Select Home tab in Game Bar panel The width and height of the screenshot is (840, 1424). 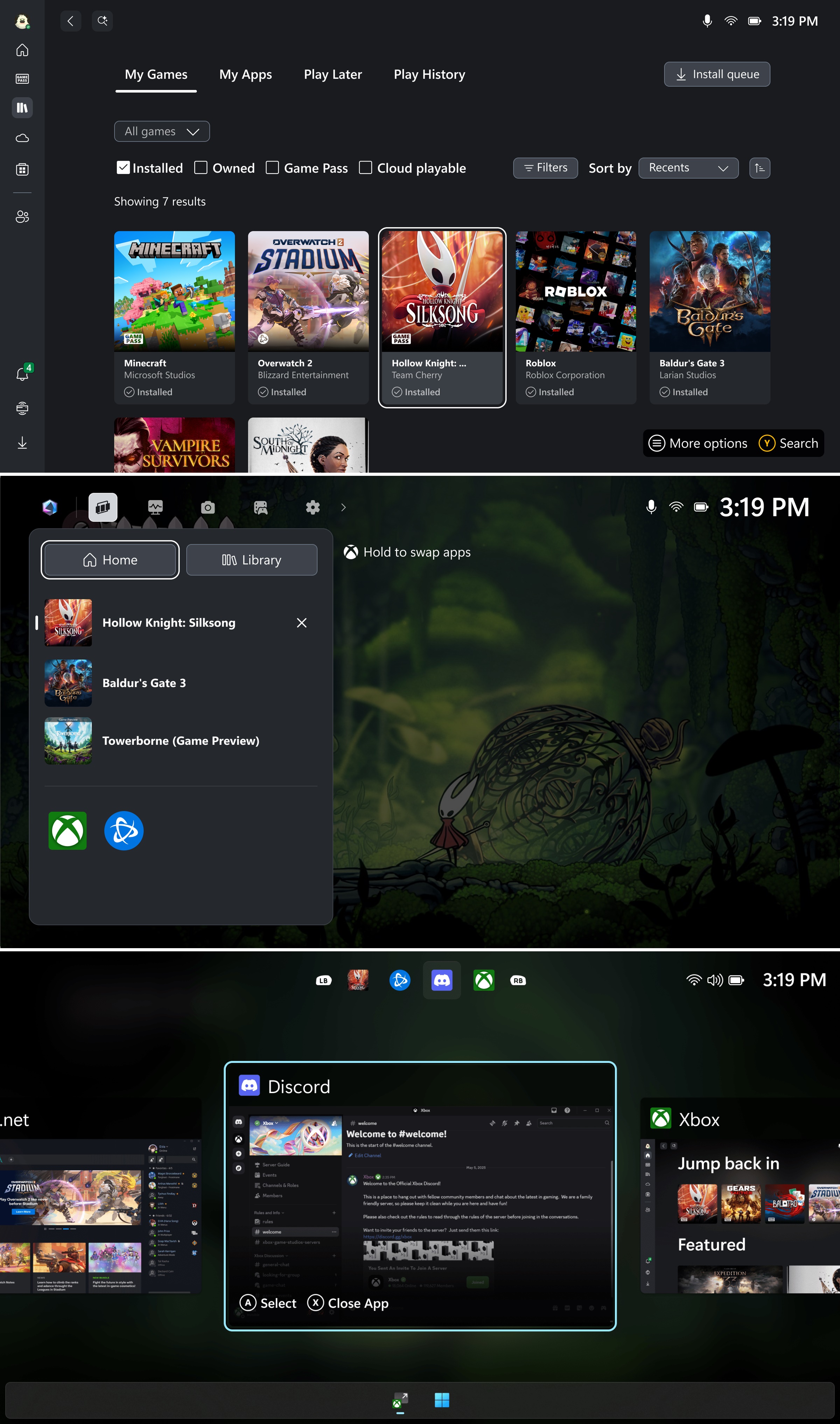(110, 560)
